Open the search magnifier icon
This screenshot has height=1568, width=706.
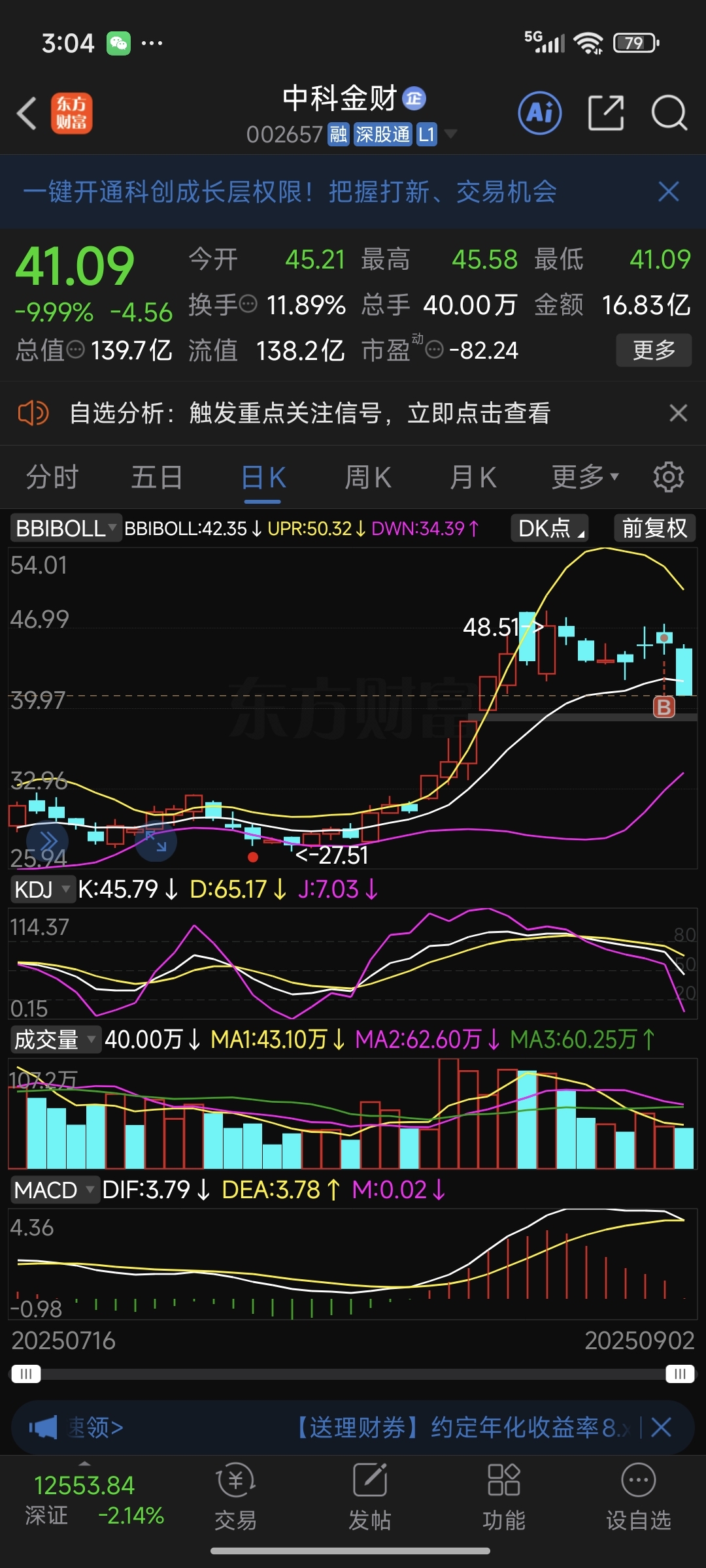[x=669, y=113]
